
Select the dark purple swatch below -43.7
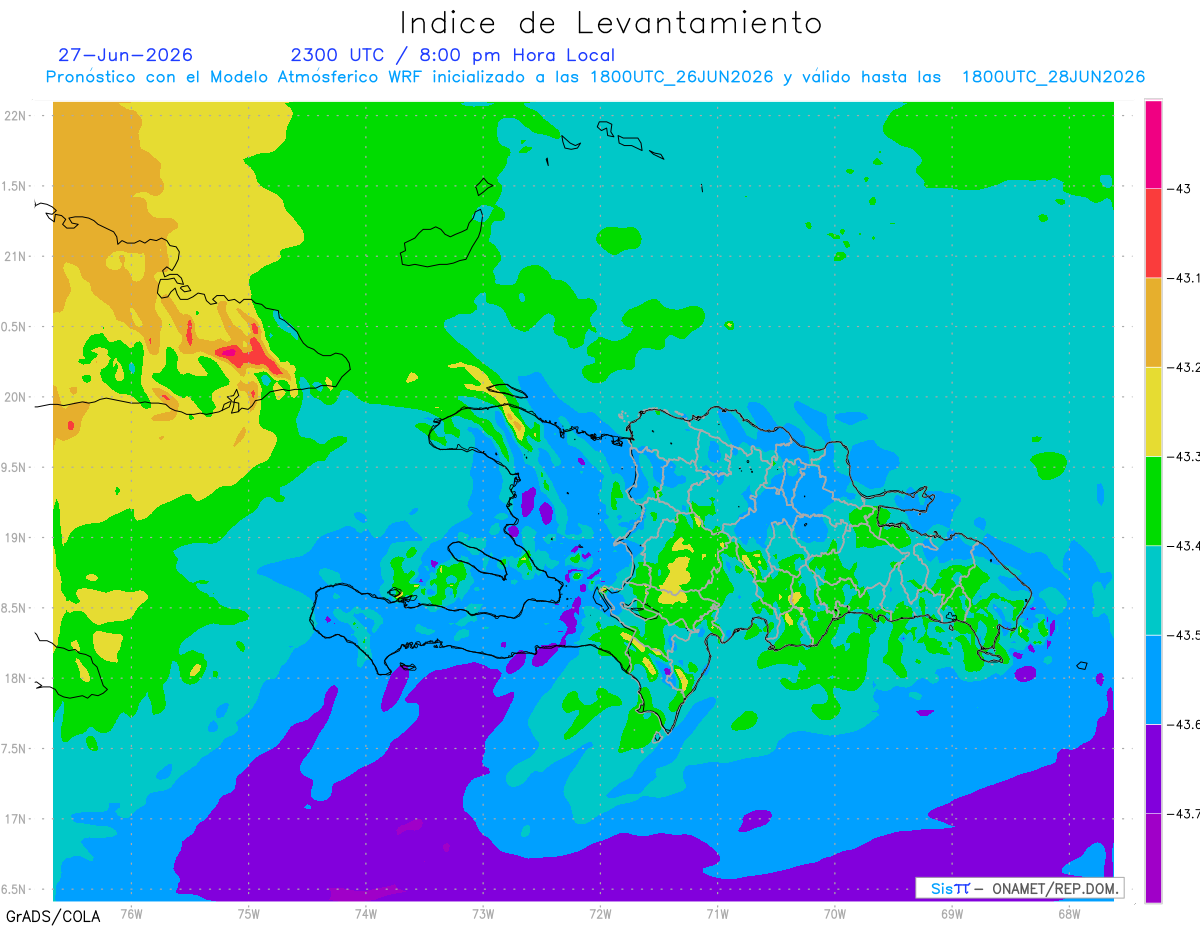coord(1153,857)
